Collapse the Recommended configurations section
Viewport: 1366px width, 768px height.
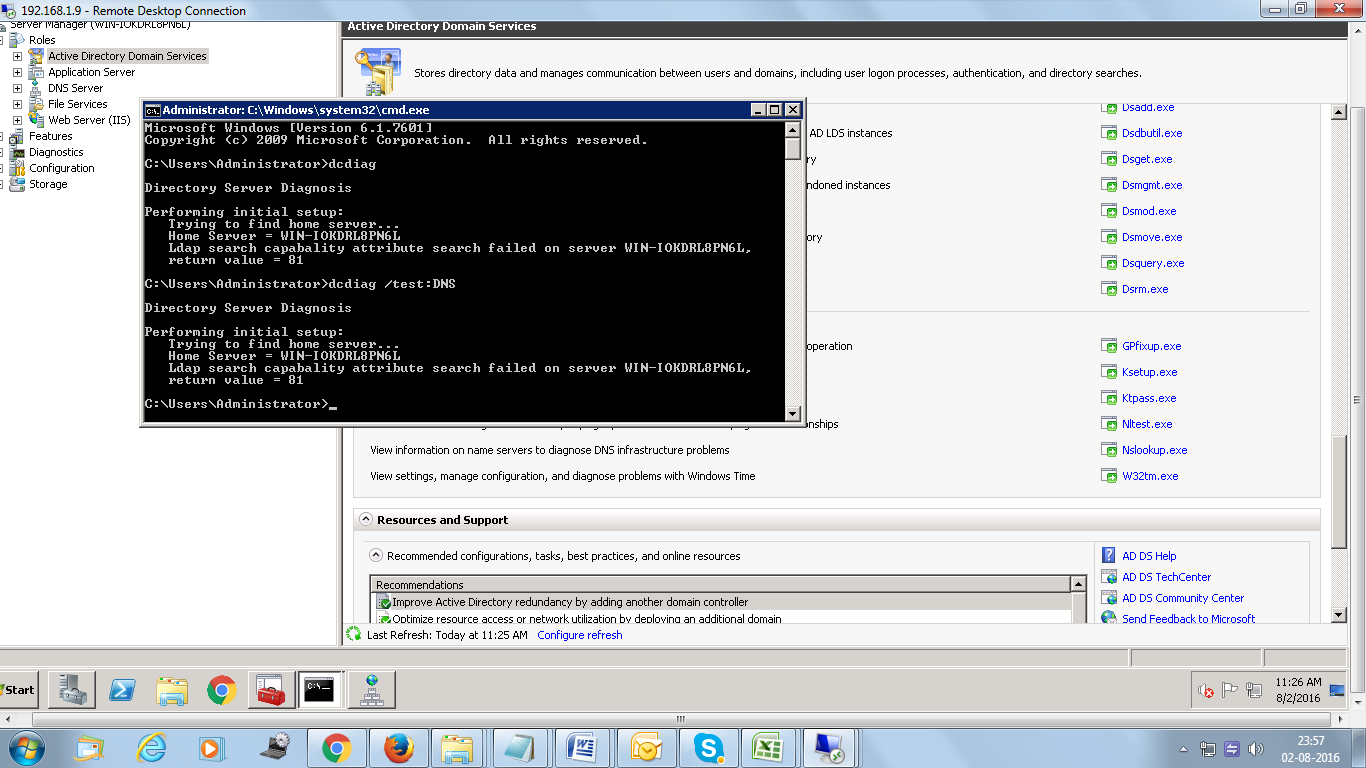click(x=376, y=555)
